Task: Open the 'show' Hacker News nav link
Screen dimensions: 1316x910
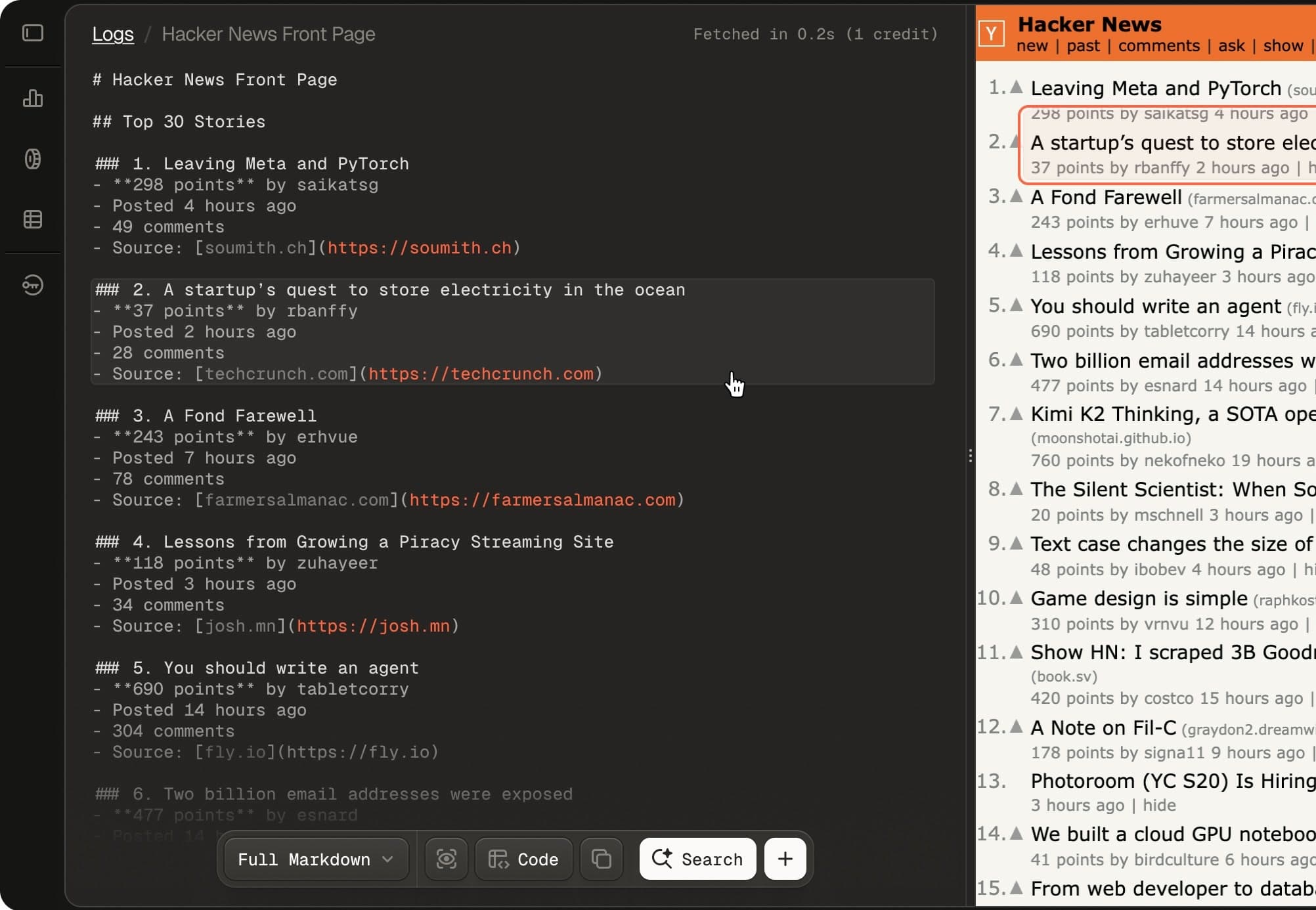Action: (1283, 46)
